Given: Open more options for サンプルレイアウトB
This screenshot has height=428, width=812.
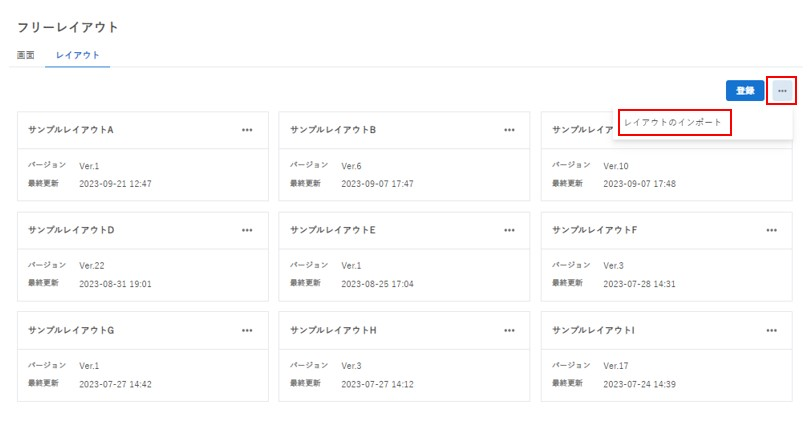Looking at the screenshot, I should point(509,130).
